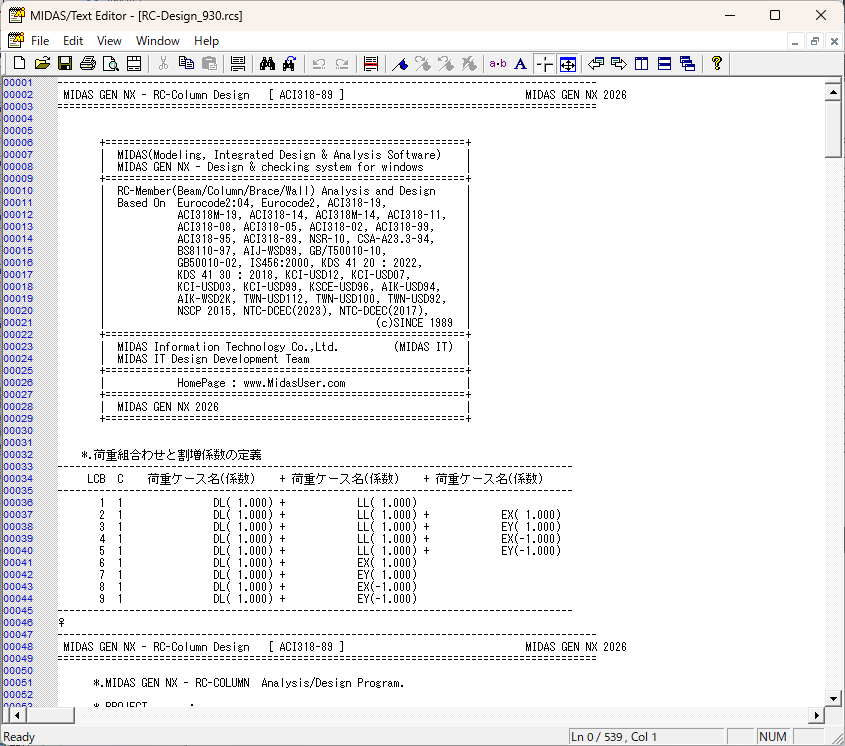The image size is (845, 746).
Task: Redo the action in the toolbar
Action: [x=342, y=64]
